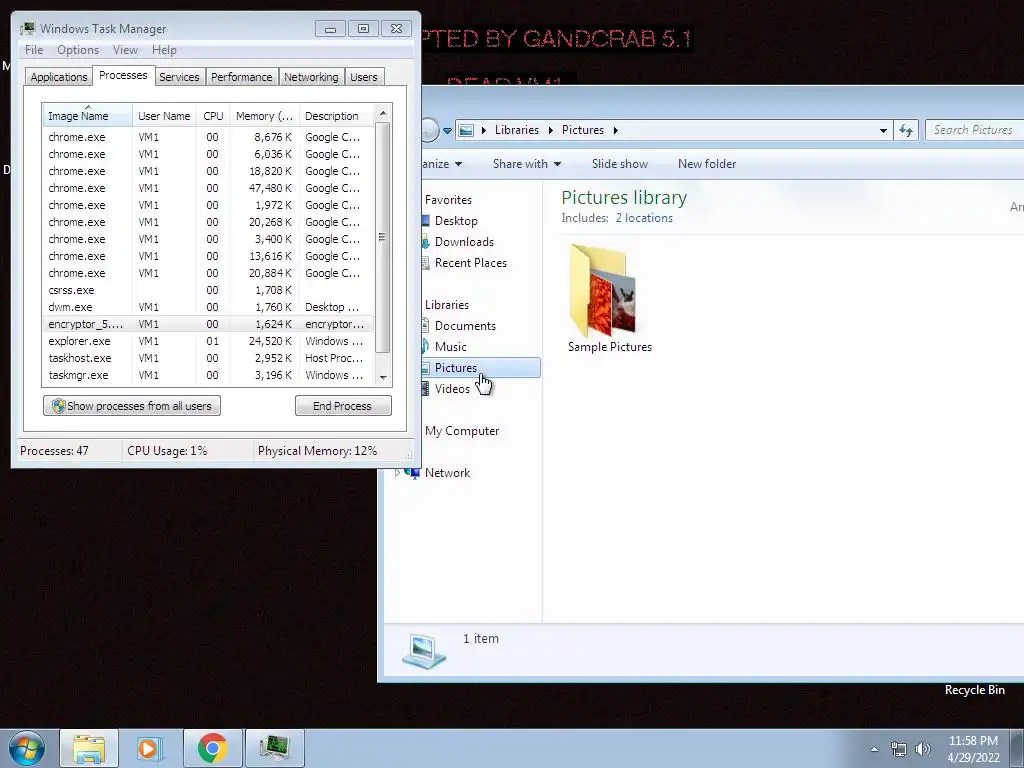Viewport: 1024px width, 768px height.
Task: Expand the arrow after Pictures in address bar
Action: point(615,130)
